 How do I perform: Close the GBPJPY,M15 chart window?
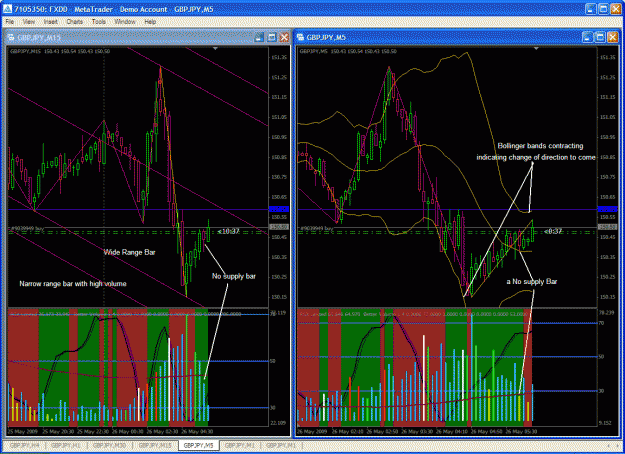coord(284,37)
